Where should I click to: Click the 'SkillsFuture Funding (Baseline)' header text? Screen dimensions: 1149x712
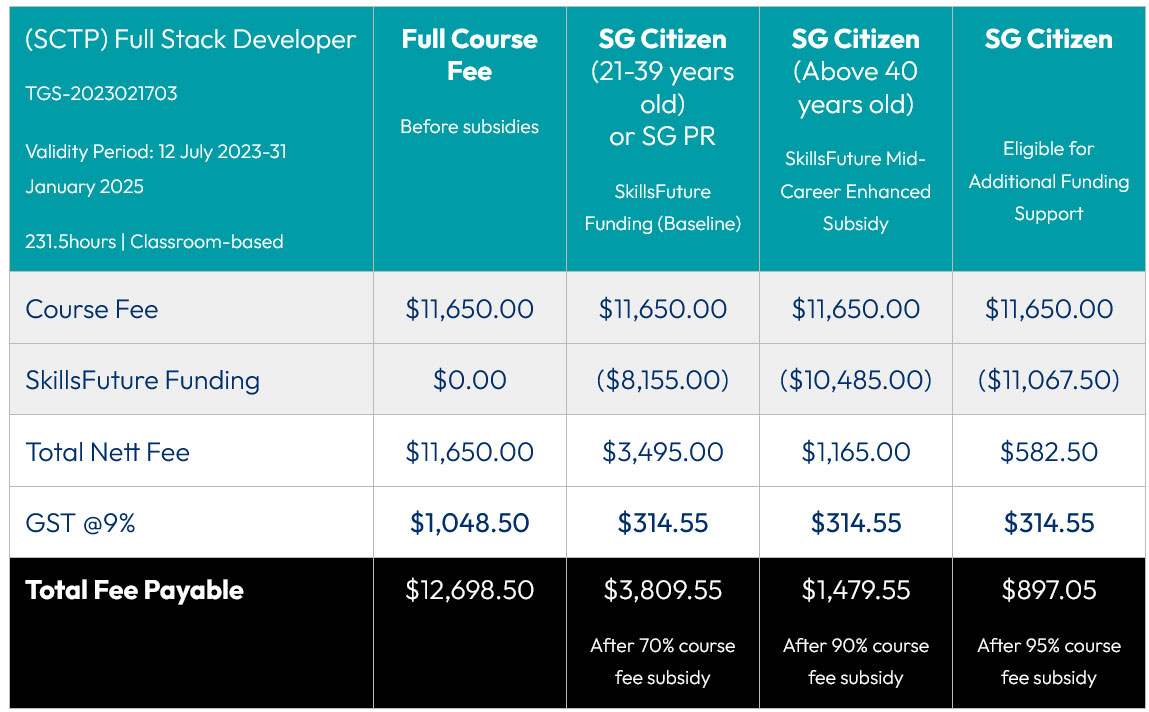[x=662, y=208]
